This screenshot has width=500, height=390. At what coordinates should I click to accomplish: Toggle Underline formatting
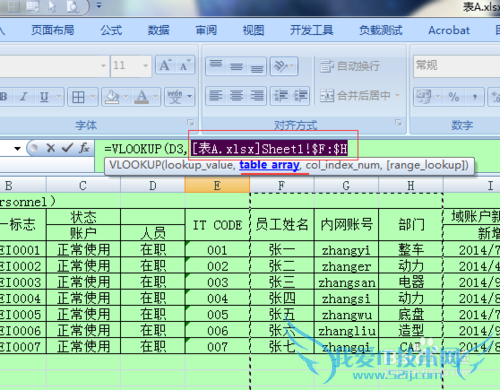pyautogui.click(x=44, y=97)
